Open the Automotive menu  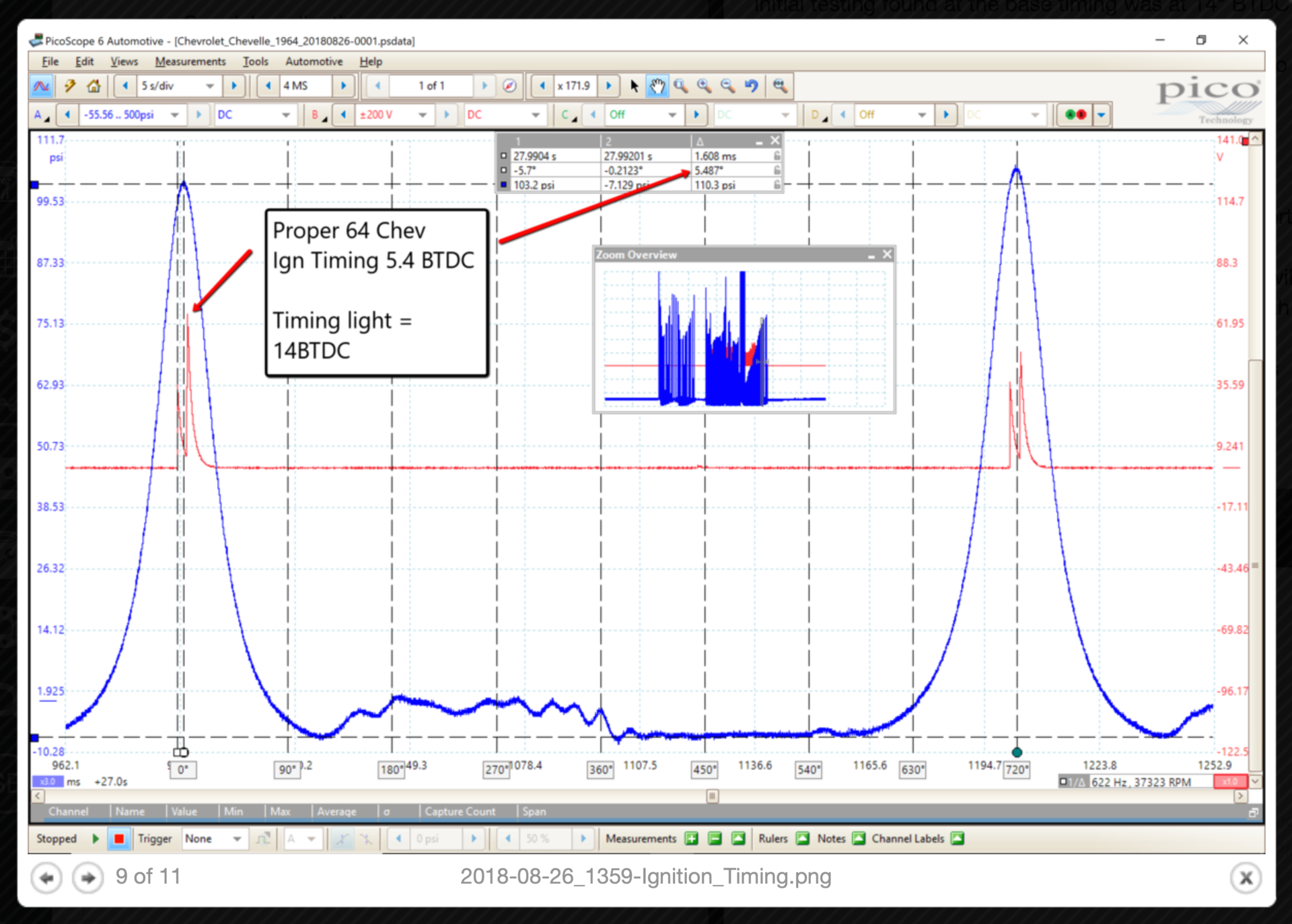point(314,61)
